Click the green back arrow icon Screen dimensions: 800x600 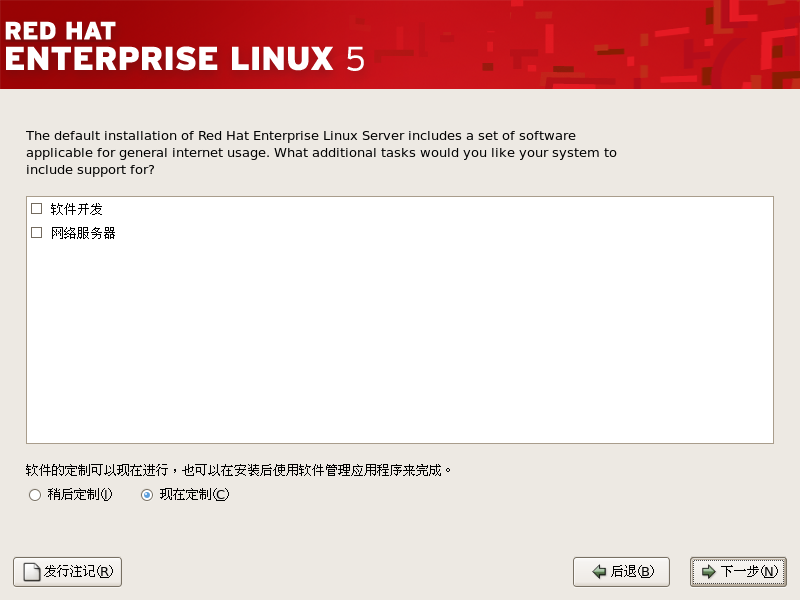tap(599, 572)
